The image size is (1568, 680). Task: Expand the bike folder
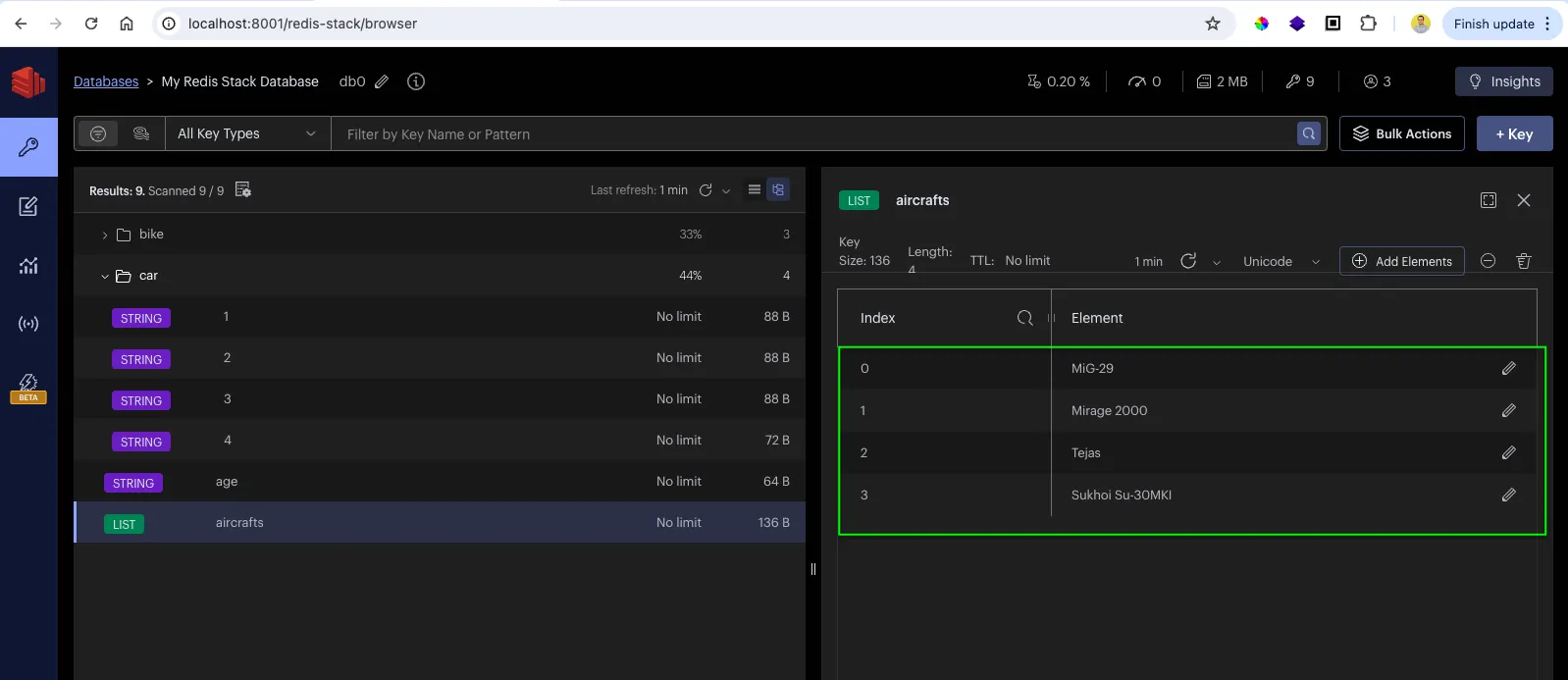(x=105, y=235)
